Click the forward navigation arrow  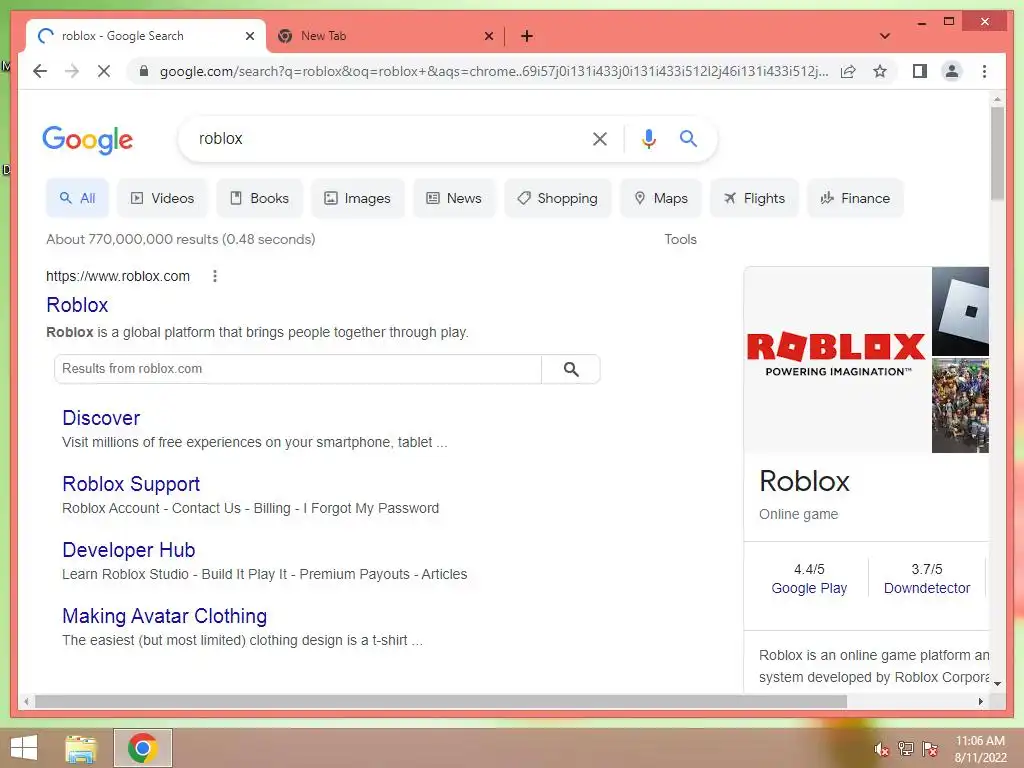(x=72, y=71)
